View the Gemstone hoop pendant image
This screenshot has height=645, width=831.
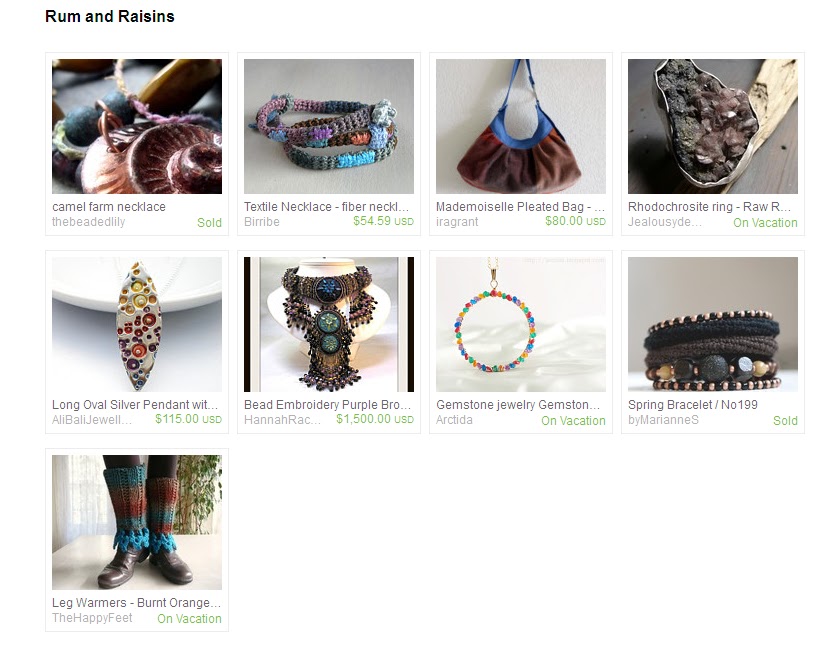click(x=520, y=324)
